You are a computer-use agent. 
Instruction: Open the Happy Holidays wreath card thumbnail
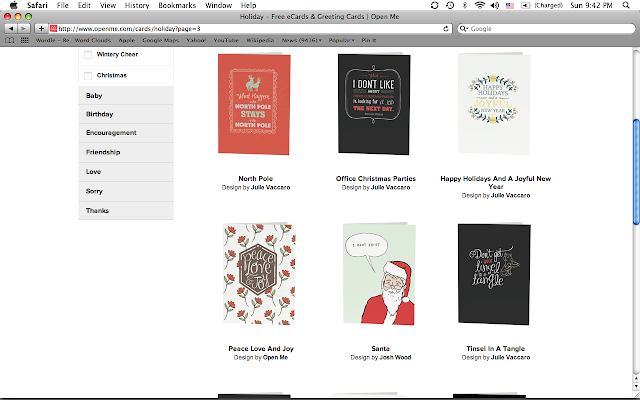[x=494, y=104]
